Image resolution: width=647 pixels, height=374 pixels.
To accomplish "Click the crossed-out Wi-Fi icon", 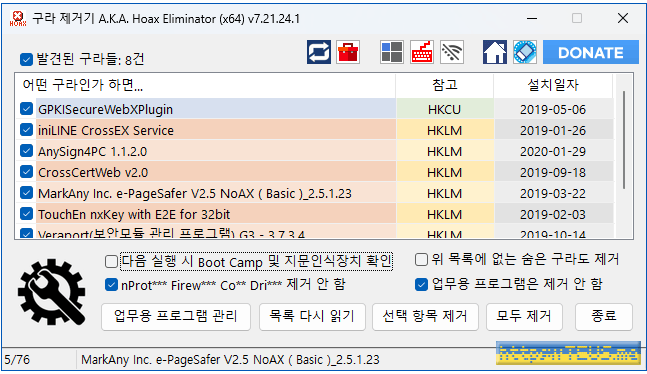I will [452, 52].
